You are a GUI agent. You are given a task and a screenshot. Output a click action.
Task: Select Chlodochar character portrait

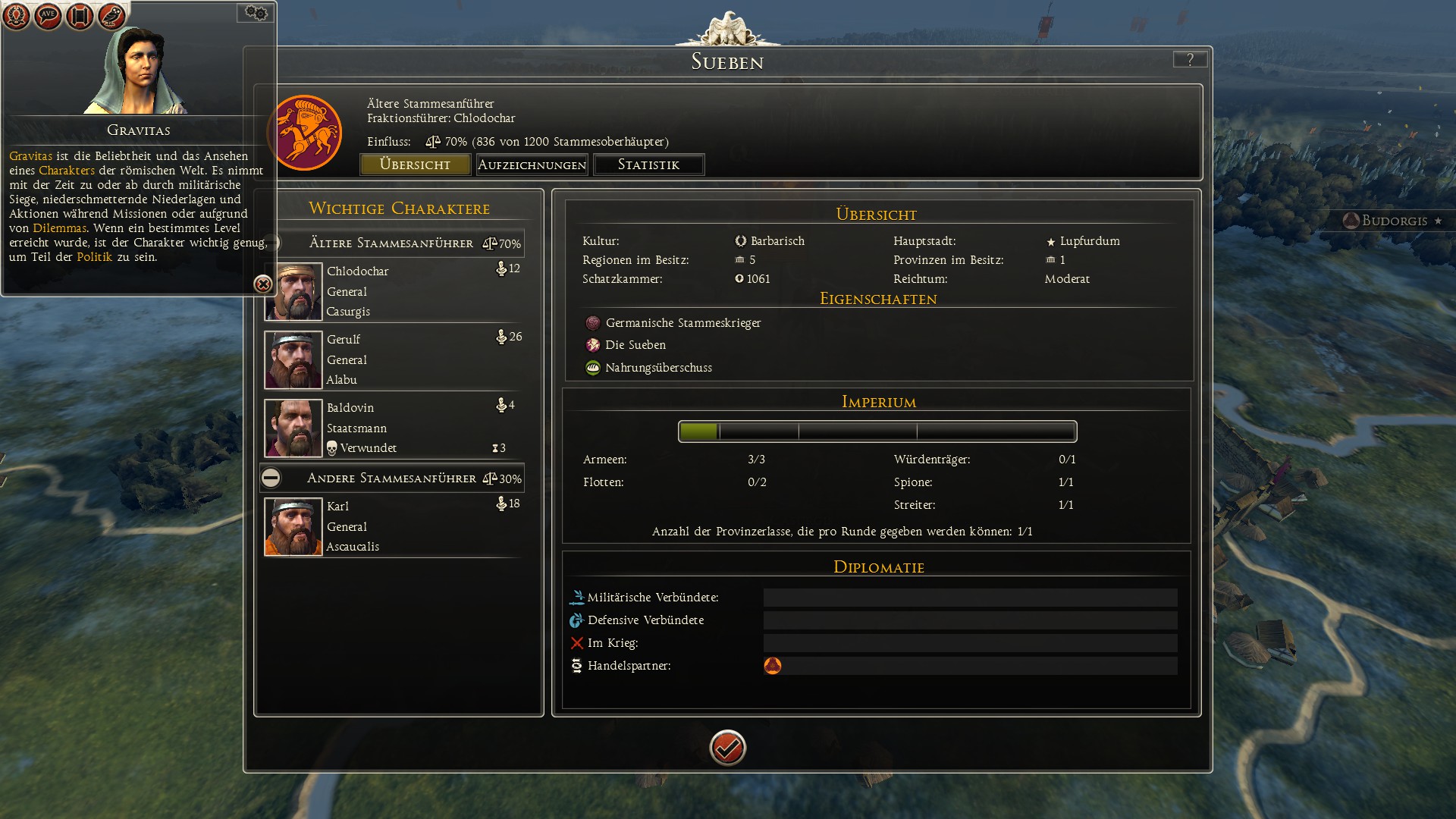coord(293,292)
